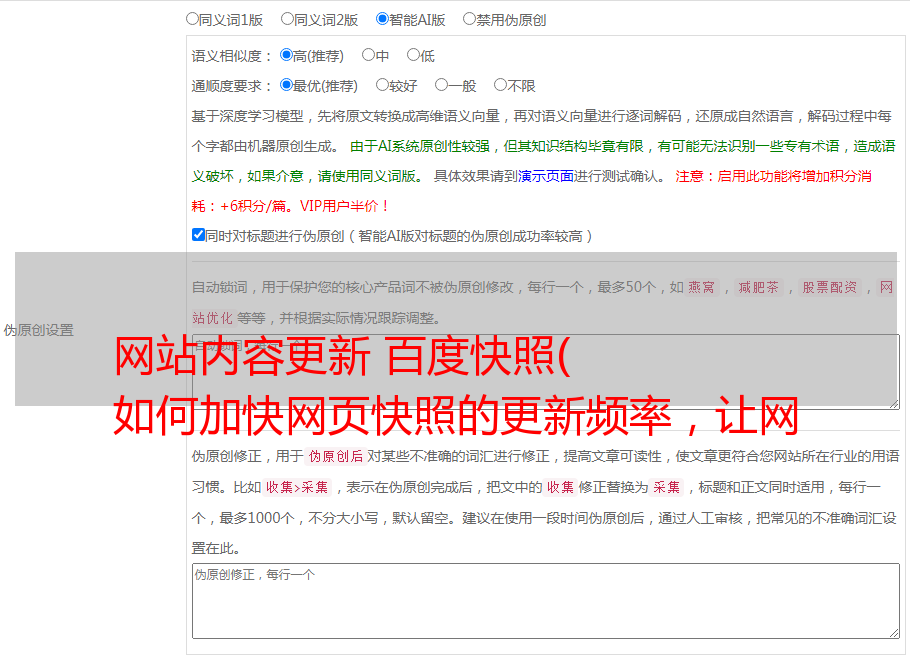The width and height of the screenshot is (911, 658).
Task: Select 一般 for 通顺度要求
Action: [x=442, y=85]
